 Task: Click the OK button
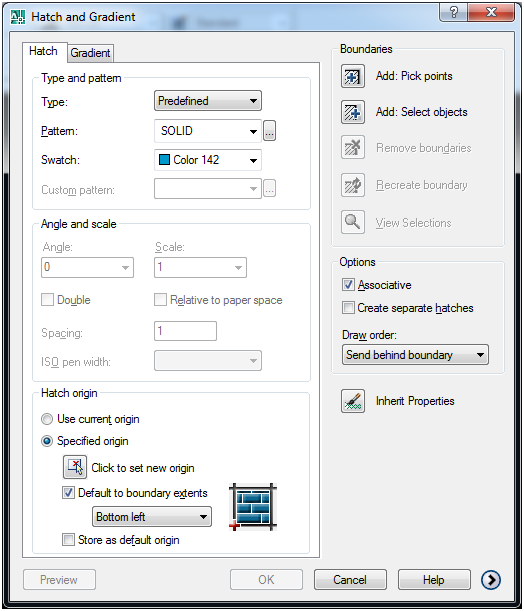coord(266,580)
